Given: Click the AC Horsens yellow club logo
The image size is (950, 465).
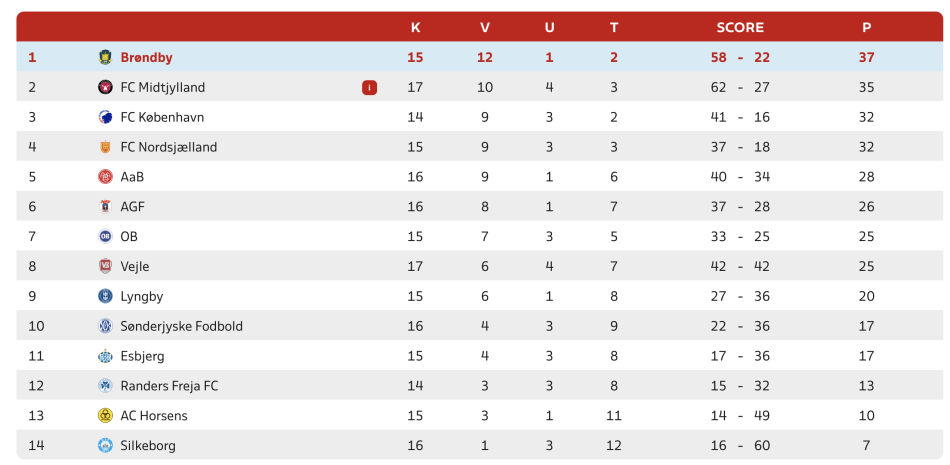Looking at the screenshot, I should pyautogui.click(x=105, y=416).
